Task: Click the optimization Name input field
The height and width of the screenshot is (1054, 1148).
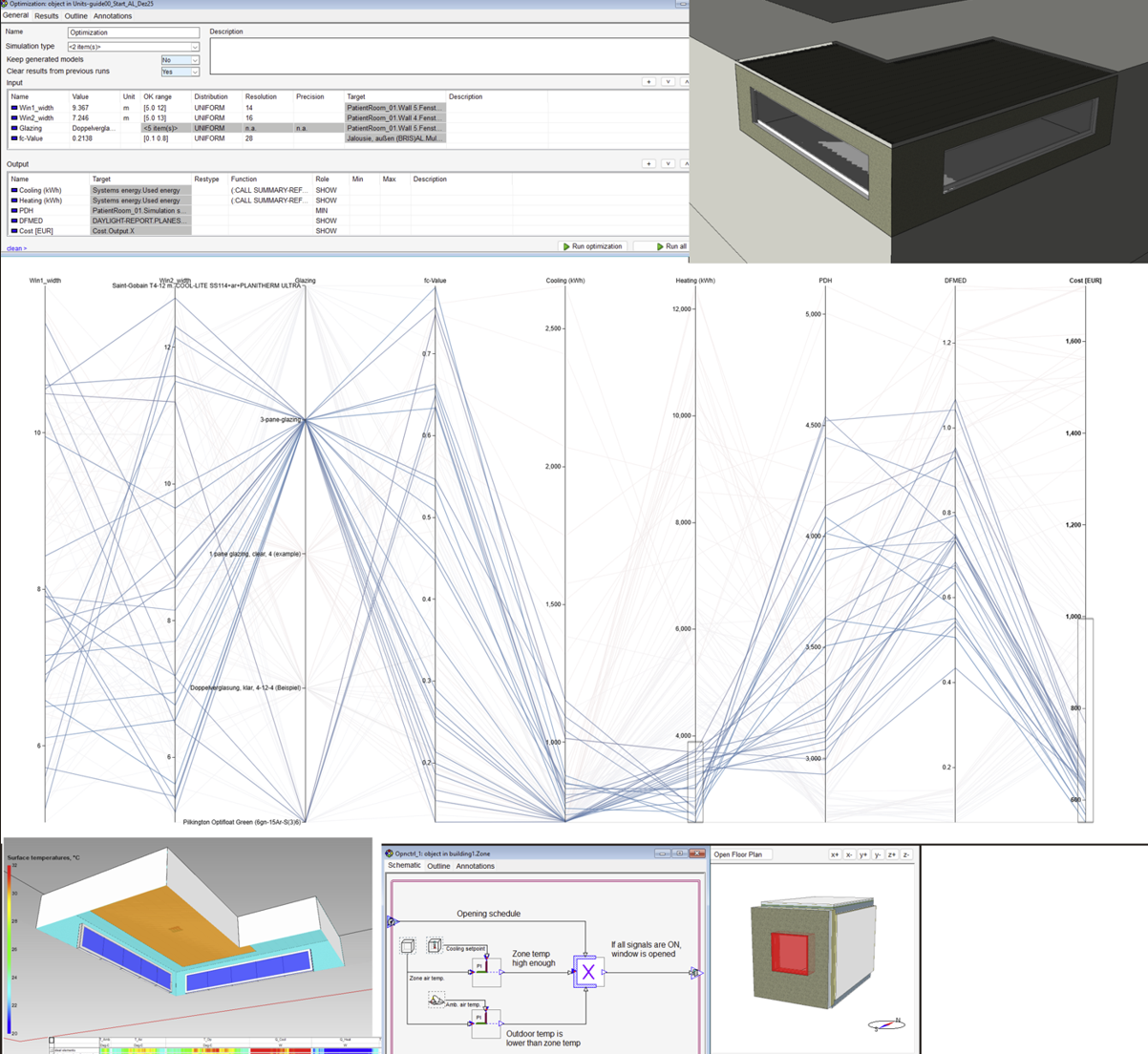Action: point(134,32)
